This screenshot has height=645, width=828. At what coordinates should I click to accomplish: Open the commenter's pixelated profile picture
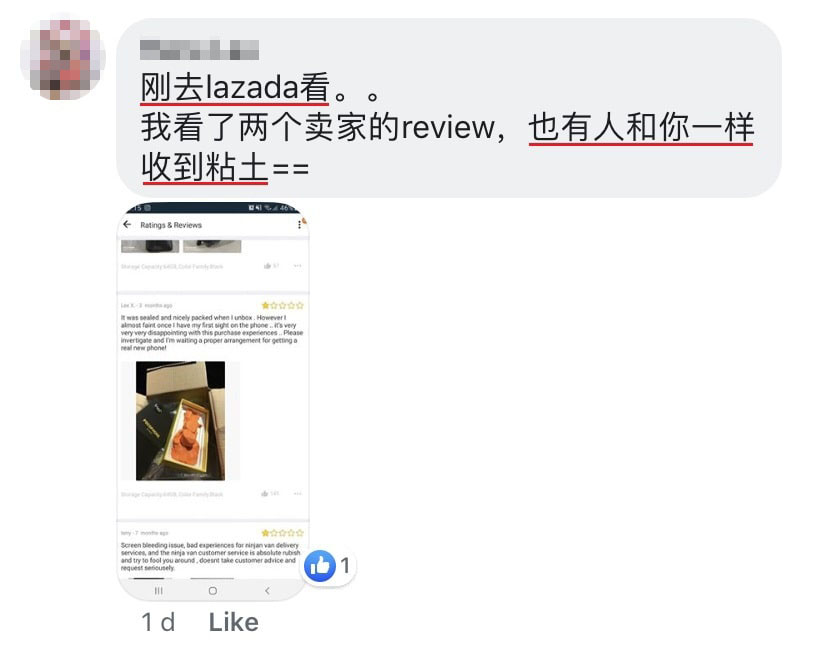click(x=62, y=58)
